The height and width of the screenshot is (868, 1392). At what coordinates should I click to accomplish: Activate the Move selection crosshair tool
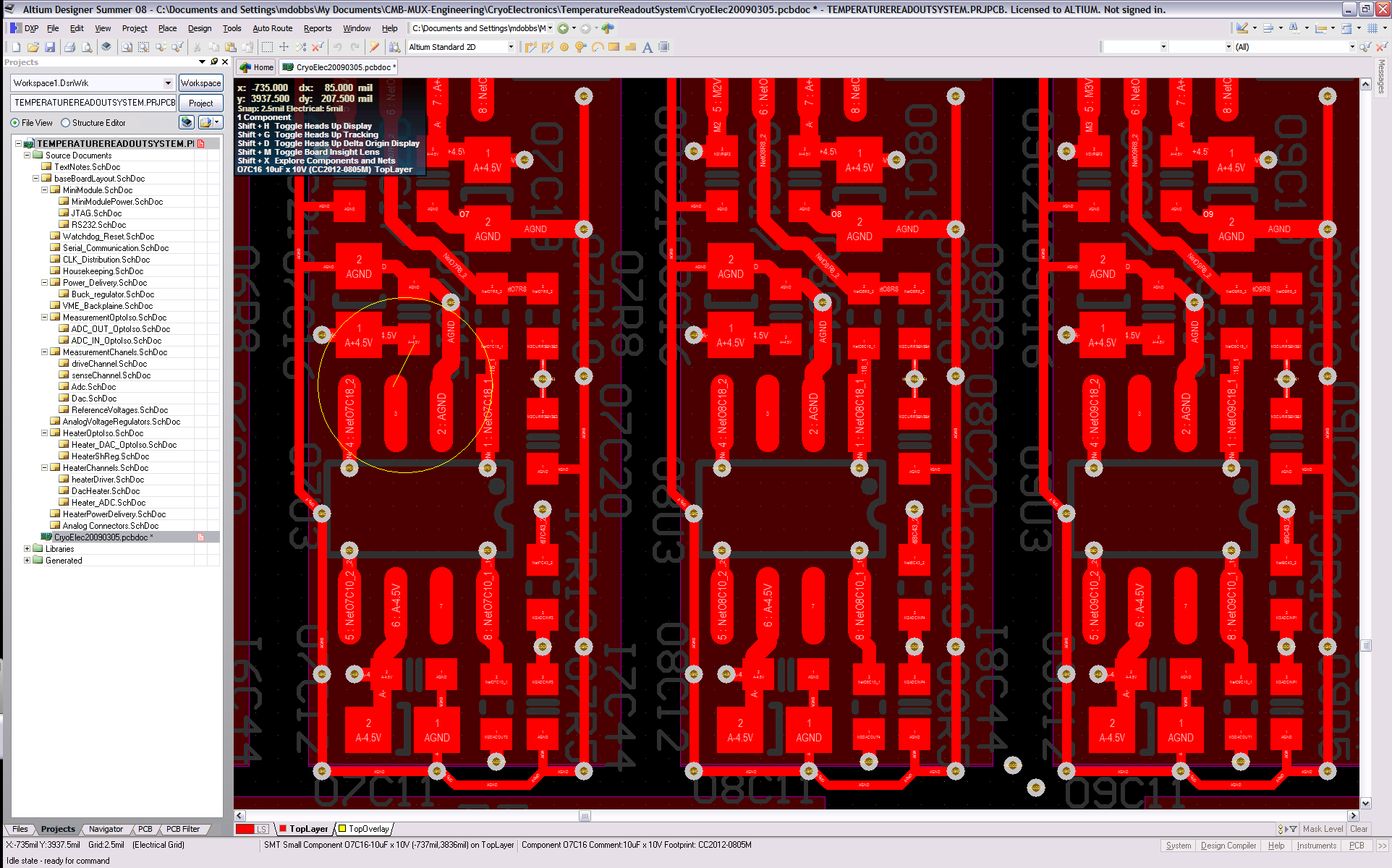284,47
